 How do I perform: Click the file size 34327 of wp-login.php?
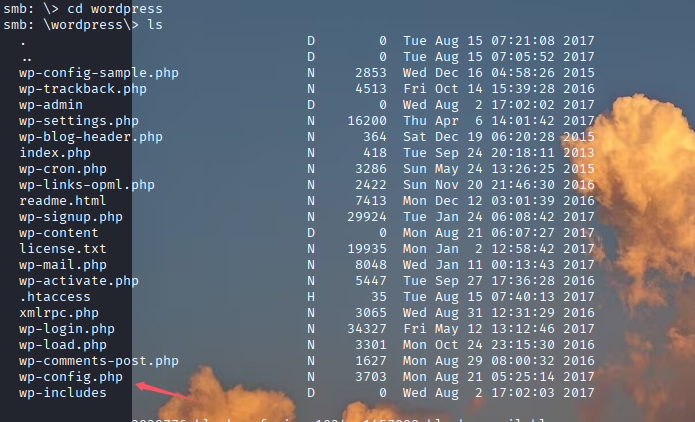[366, 329]
